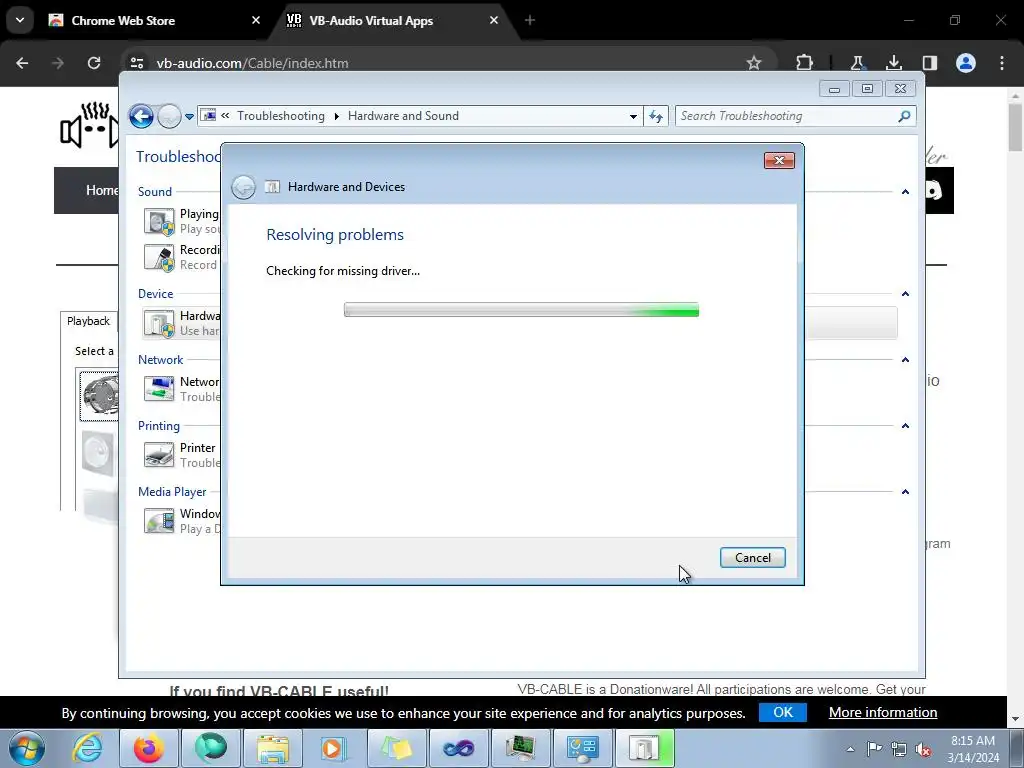Image resolution: width=1024 pixels, height=768 pixels.
Task: Open More information cookie link
Action: pyautogui.click(x=883, y=712)
